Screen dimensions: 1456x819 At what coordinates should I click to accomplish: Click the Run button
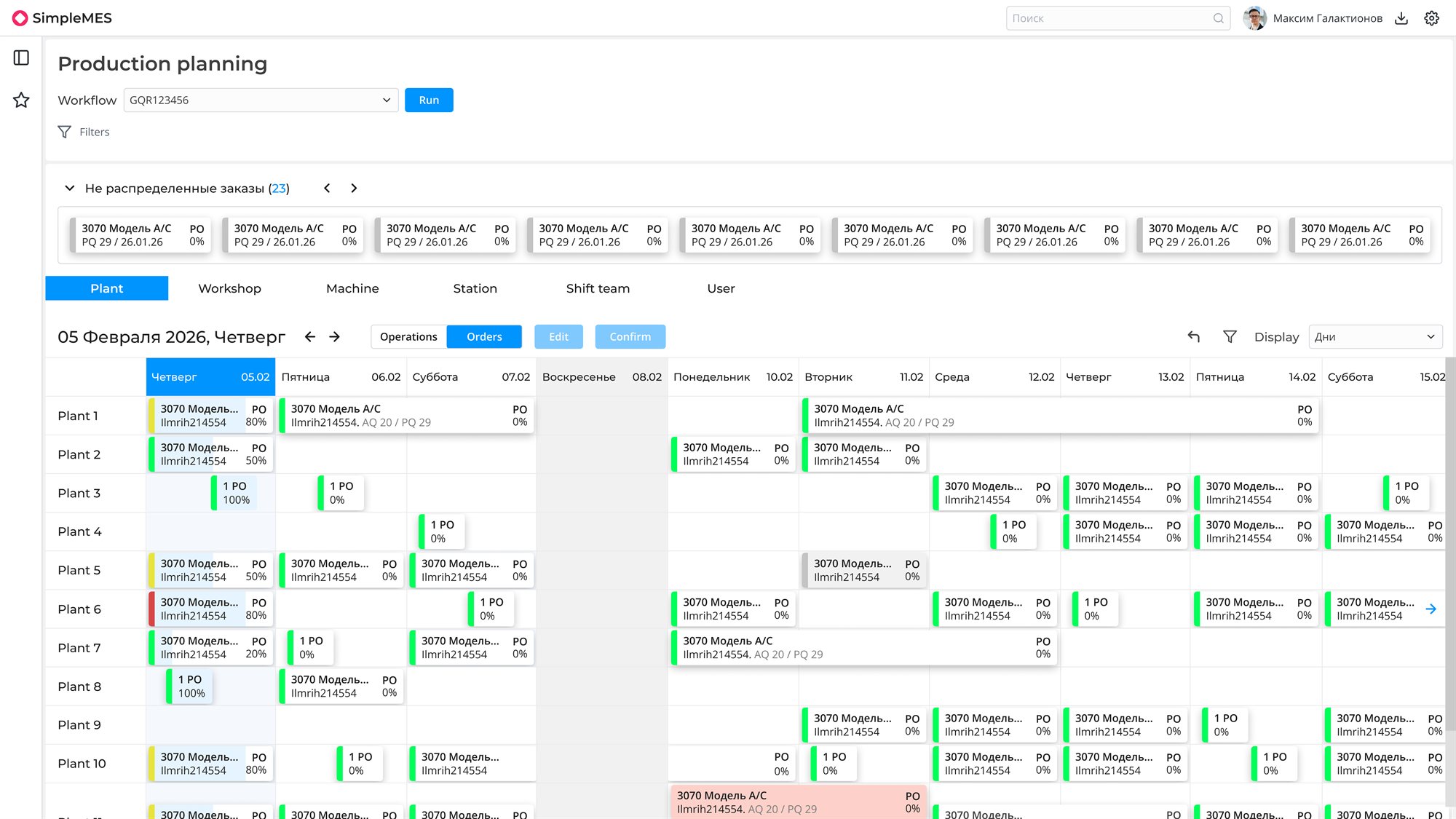pos(429,100)
